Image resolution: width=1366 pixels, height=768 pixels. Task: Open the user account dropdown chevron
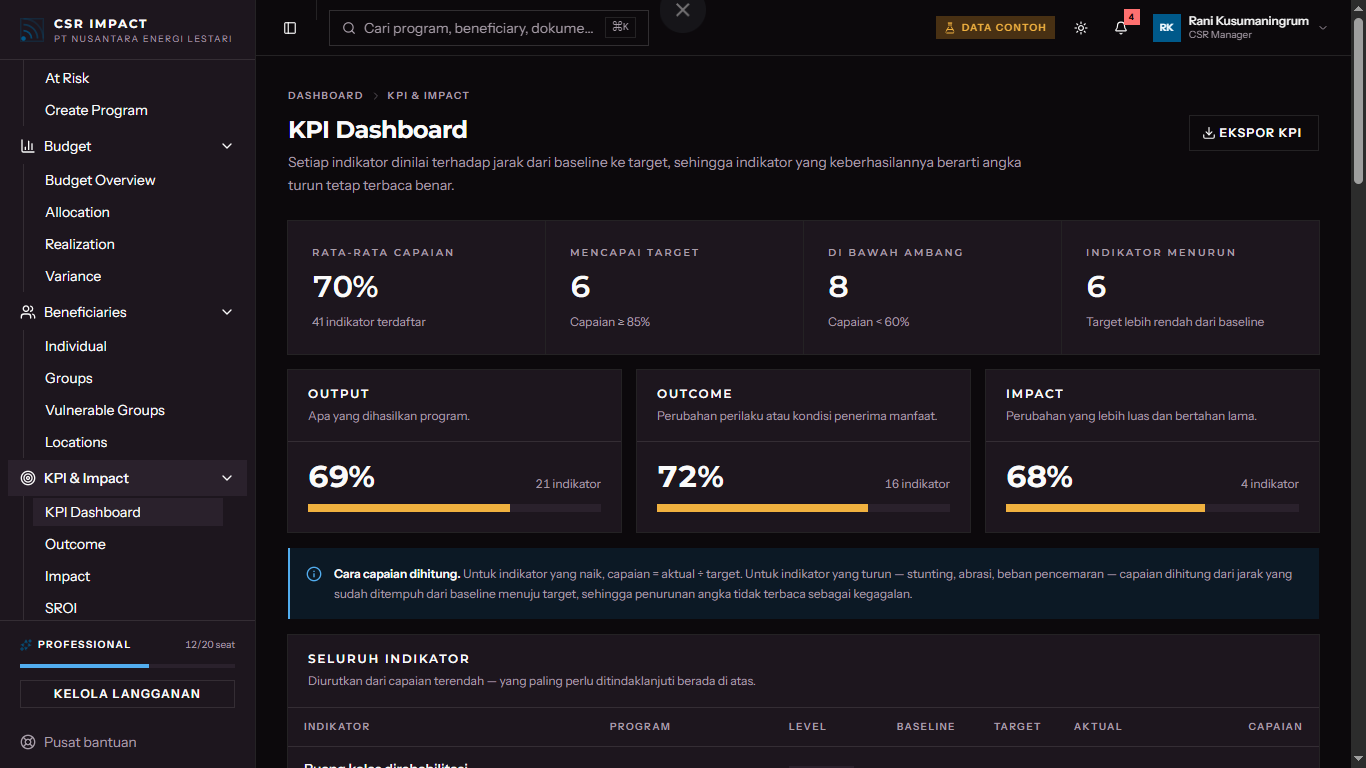pos(1323,28)
